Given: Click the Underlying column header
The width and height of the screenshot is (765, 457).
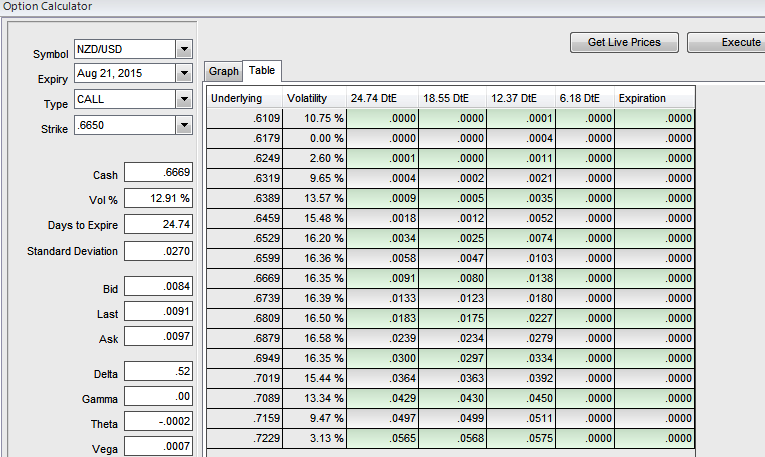Looking at the screenshot, I should coord(237,98).
